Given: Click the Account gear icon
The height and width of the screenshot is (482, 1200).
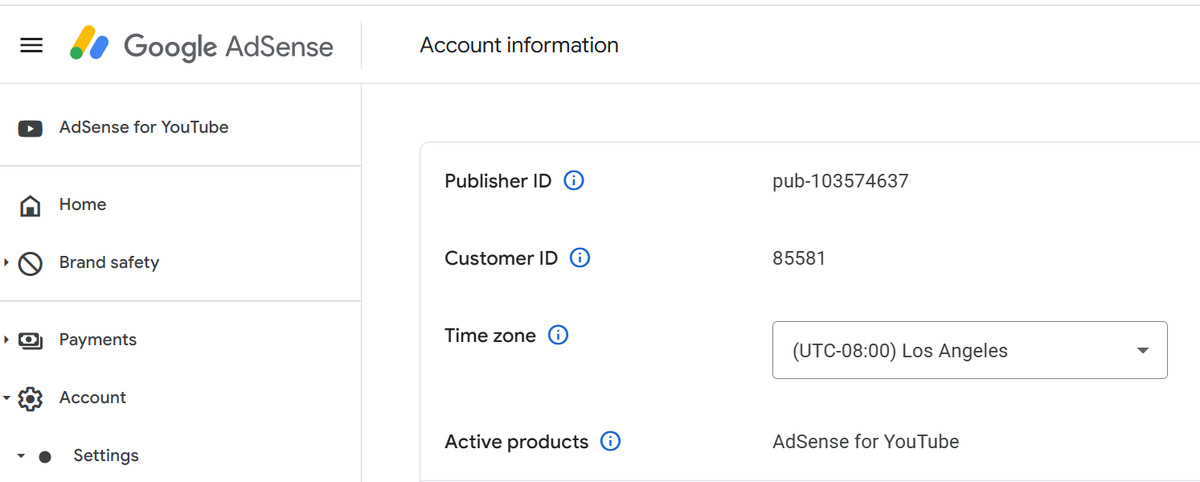Looking at the screenshot, I should point(30,398).
